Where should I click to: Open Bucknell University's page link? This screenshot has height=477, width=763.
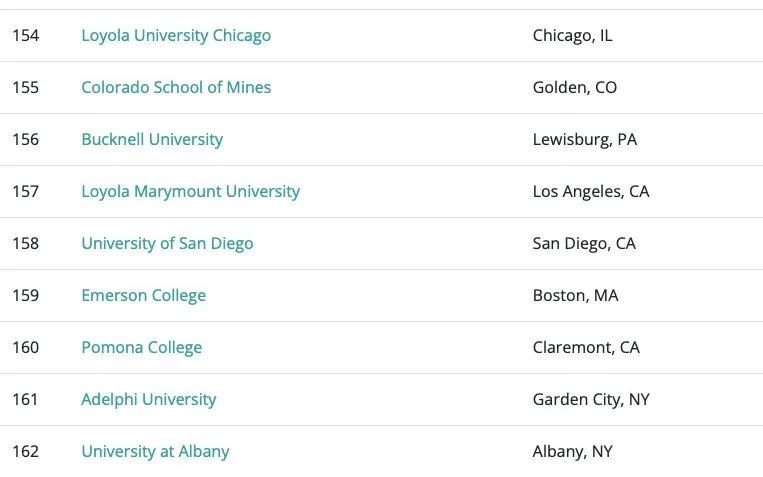pyautogui.click(x=152, y=140)
